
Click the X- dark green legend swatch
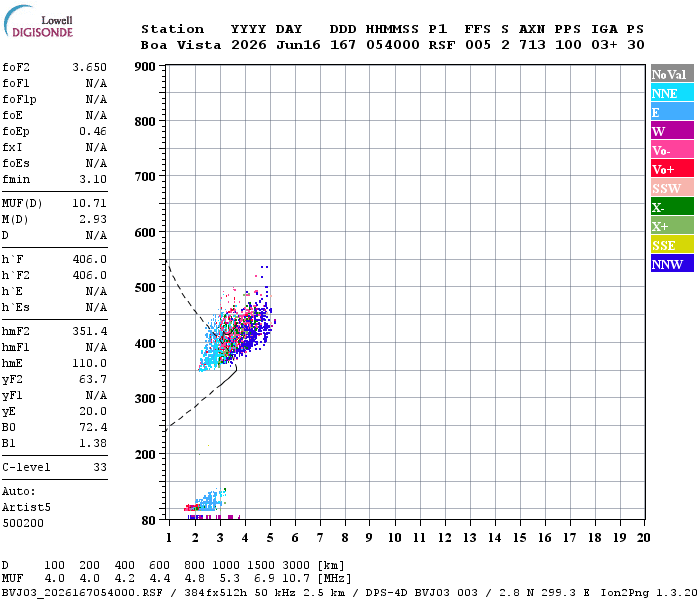[672, 206]
